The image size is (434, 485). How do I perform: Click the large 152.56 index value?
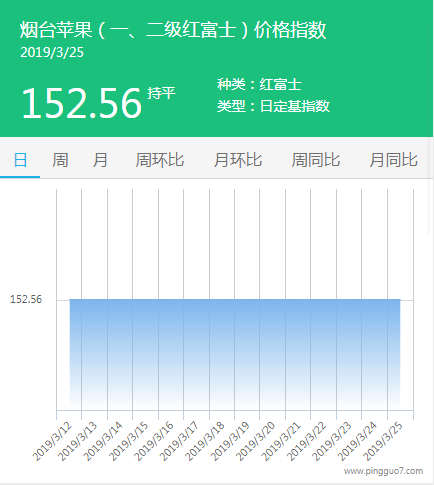pos(82,103)
